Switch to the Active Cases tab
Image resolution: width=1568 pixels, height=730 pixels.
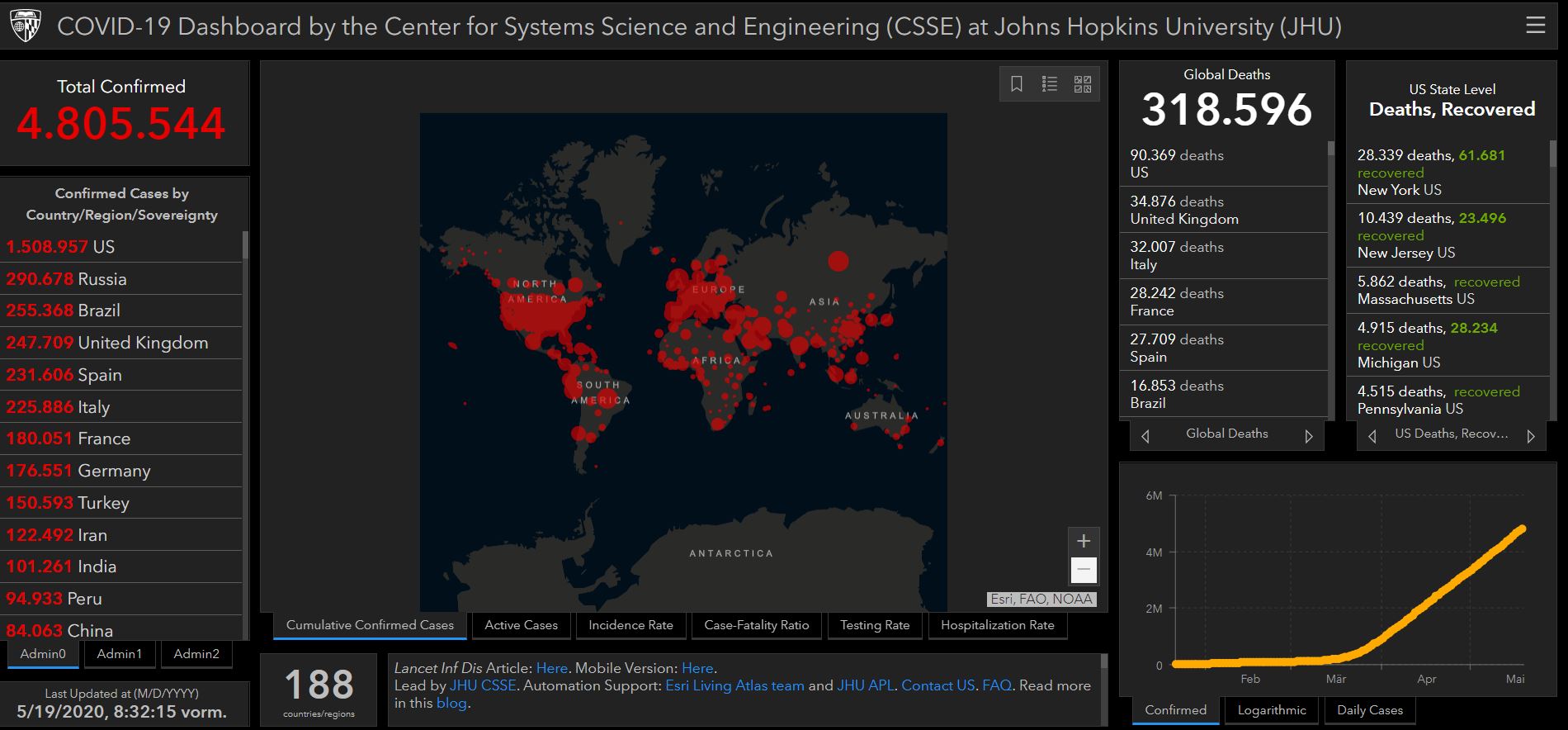coord(521,625)
